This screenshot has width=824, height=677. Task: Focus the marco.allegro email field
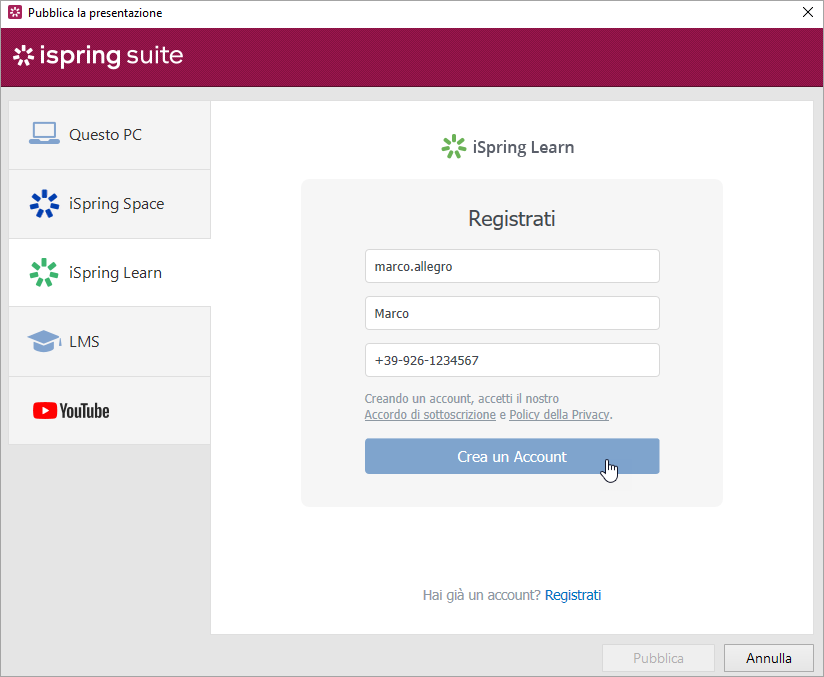pos(512,267)
